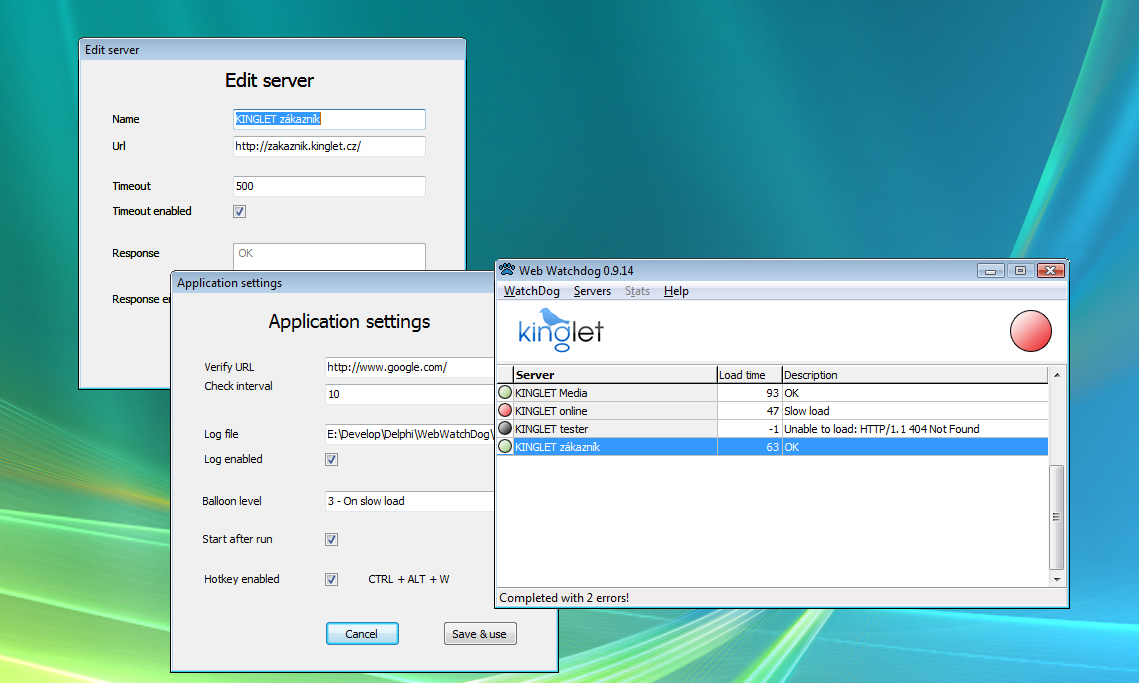Open the WatchDog menu
This screenshot has height=683, width=1139.
(x=532, y=291)
